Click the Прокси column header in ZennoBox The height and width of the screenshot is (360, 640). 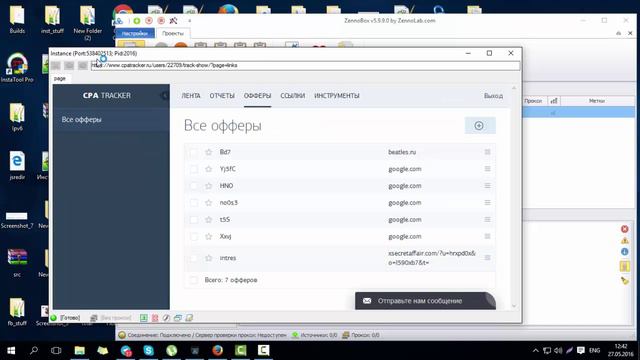click(x=533, y=100)
